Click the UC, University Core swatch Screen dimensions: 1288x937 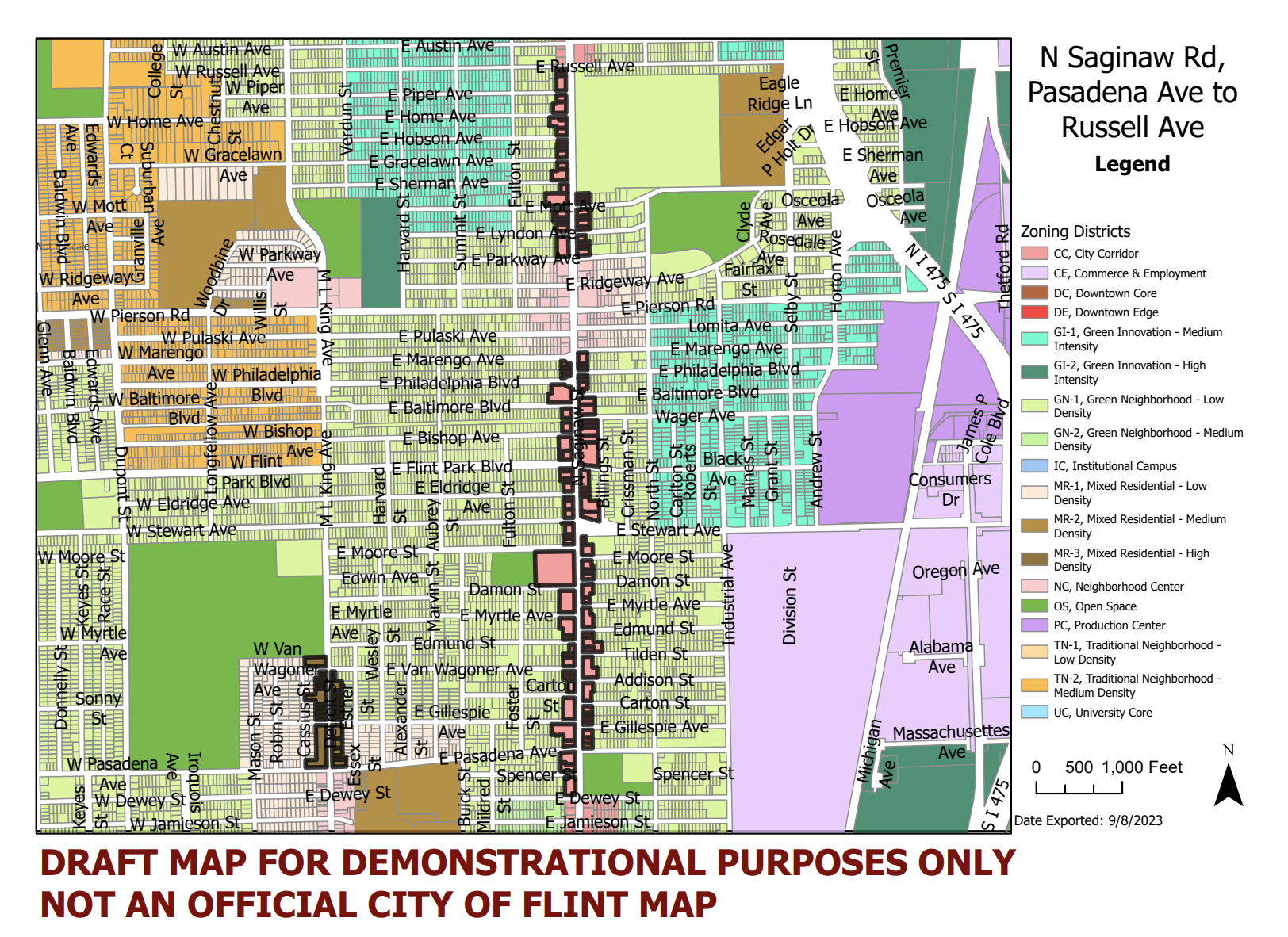click(x=1034, y=713)
